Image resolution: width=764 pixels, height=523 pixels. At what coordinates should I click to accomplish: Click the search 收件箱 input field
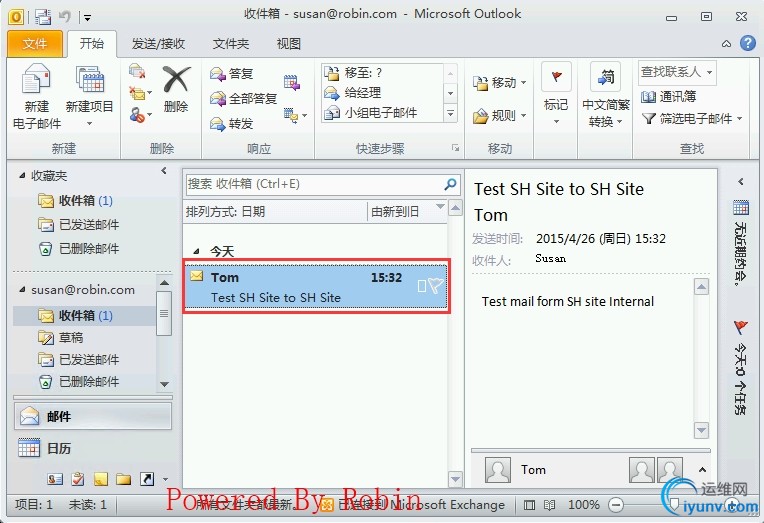pos(314,184)
